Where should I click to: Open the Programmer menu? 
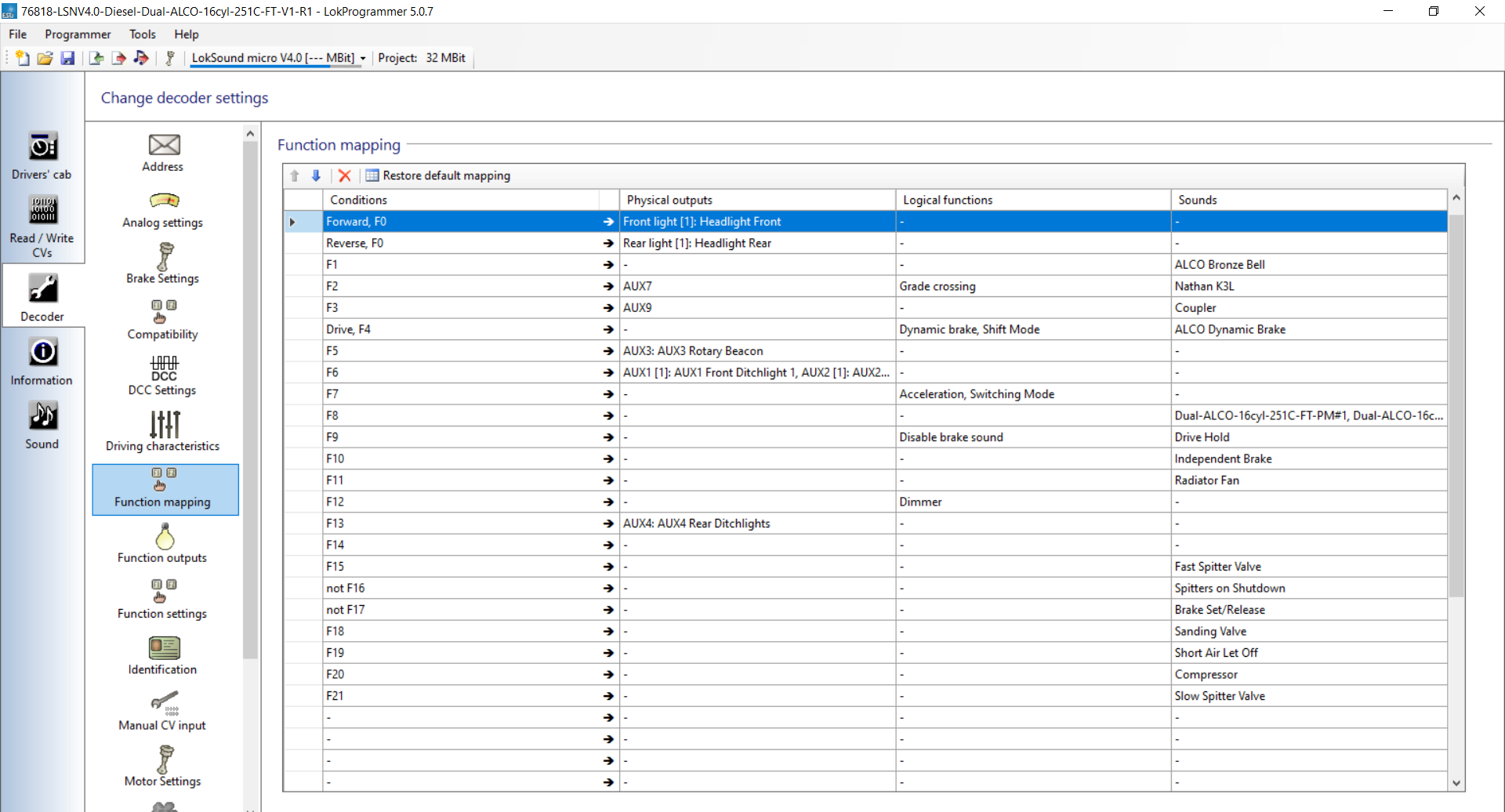[78, 34]
